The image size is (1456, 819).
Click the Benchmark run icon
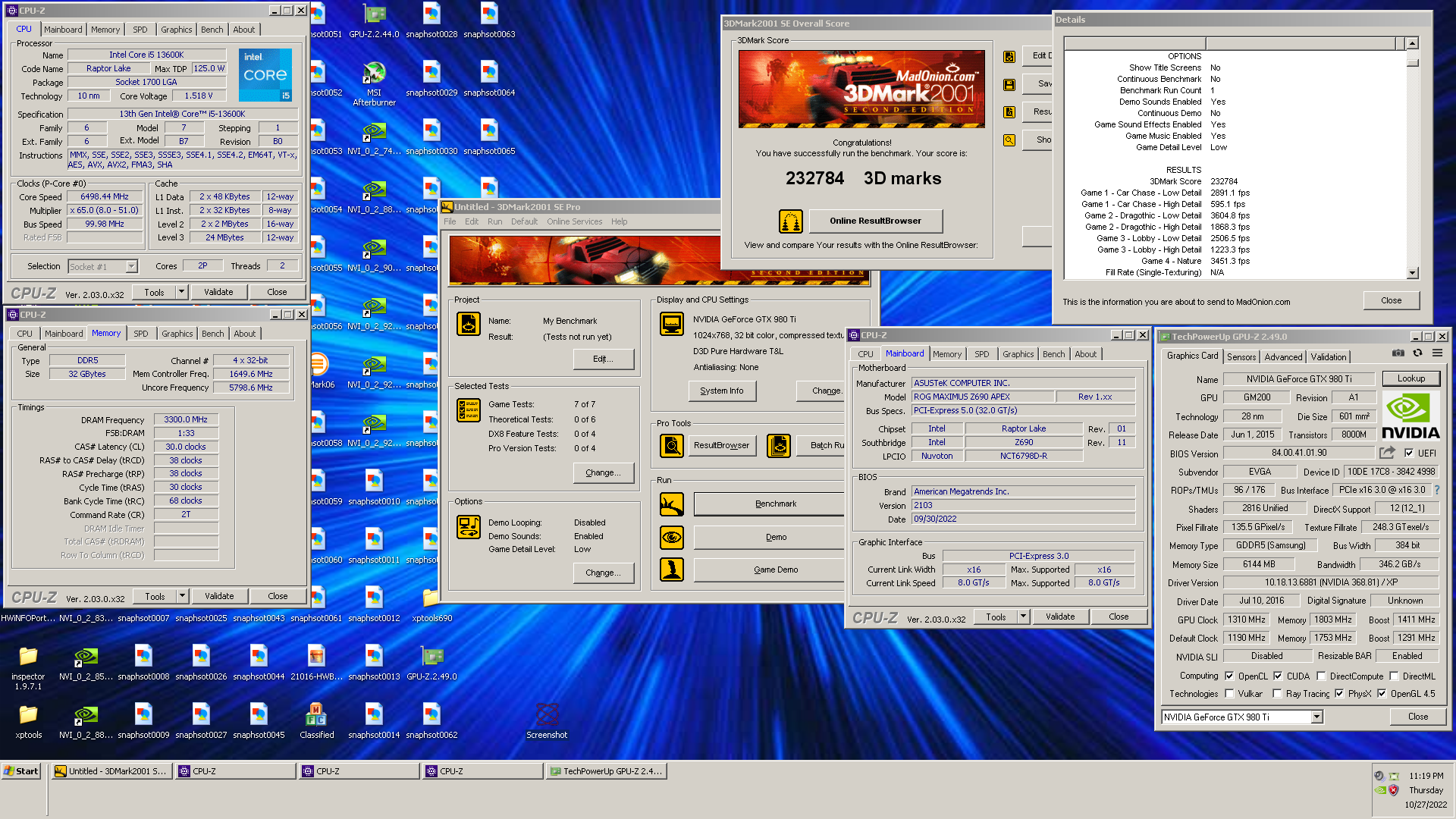coord(672,504)
